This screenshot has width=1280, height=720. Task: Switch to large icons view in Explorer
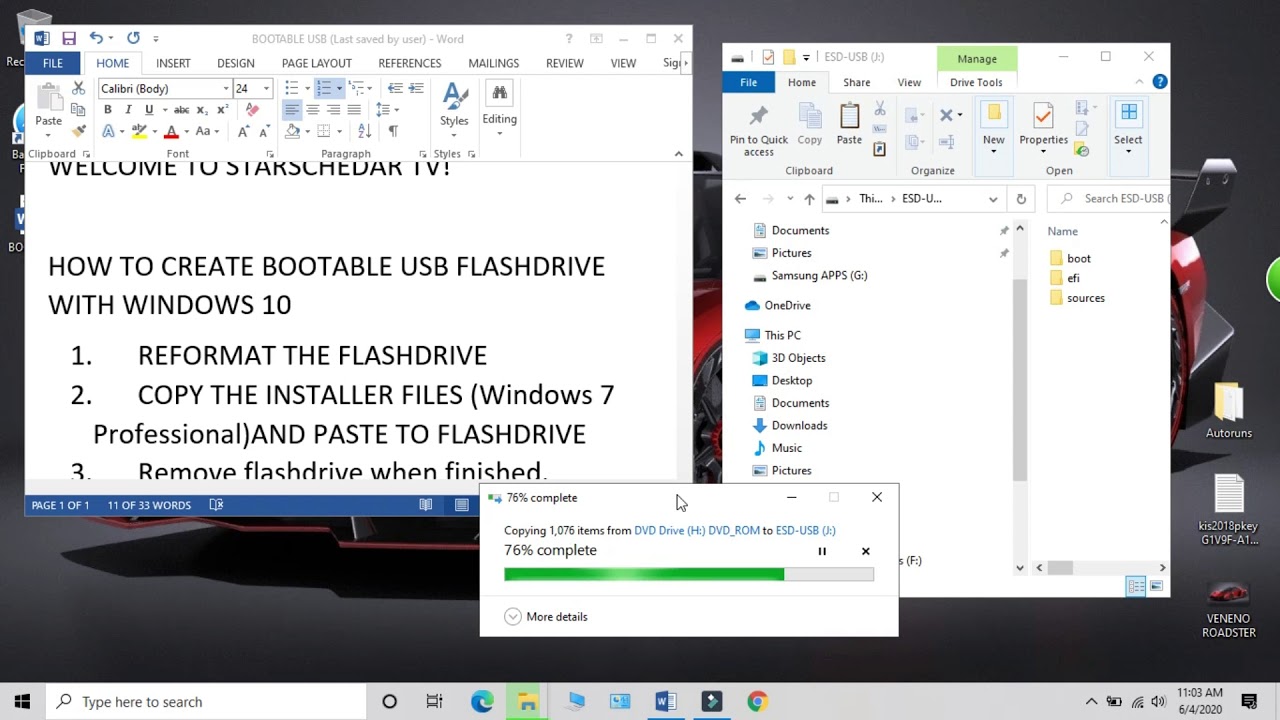pos(1157,587)
